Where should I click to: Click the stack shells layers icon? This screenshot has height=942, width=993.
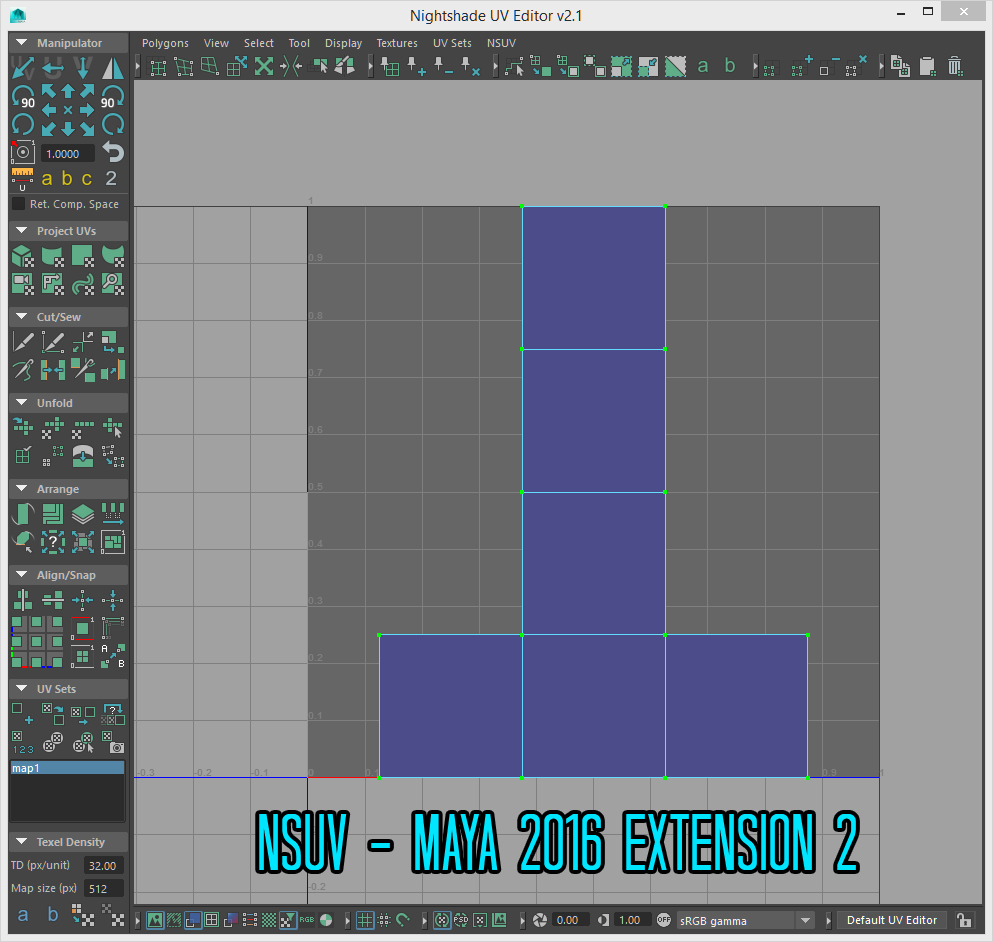[83, 514]
